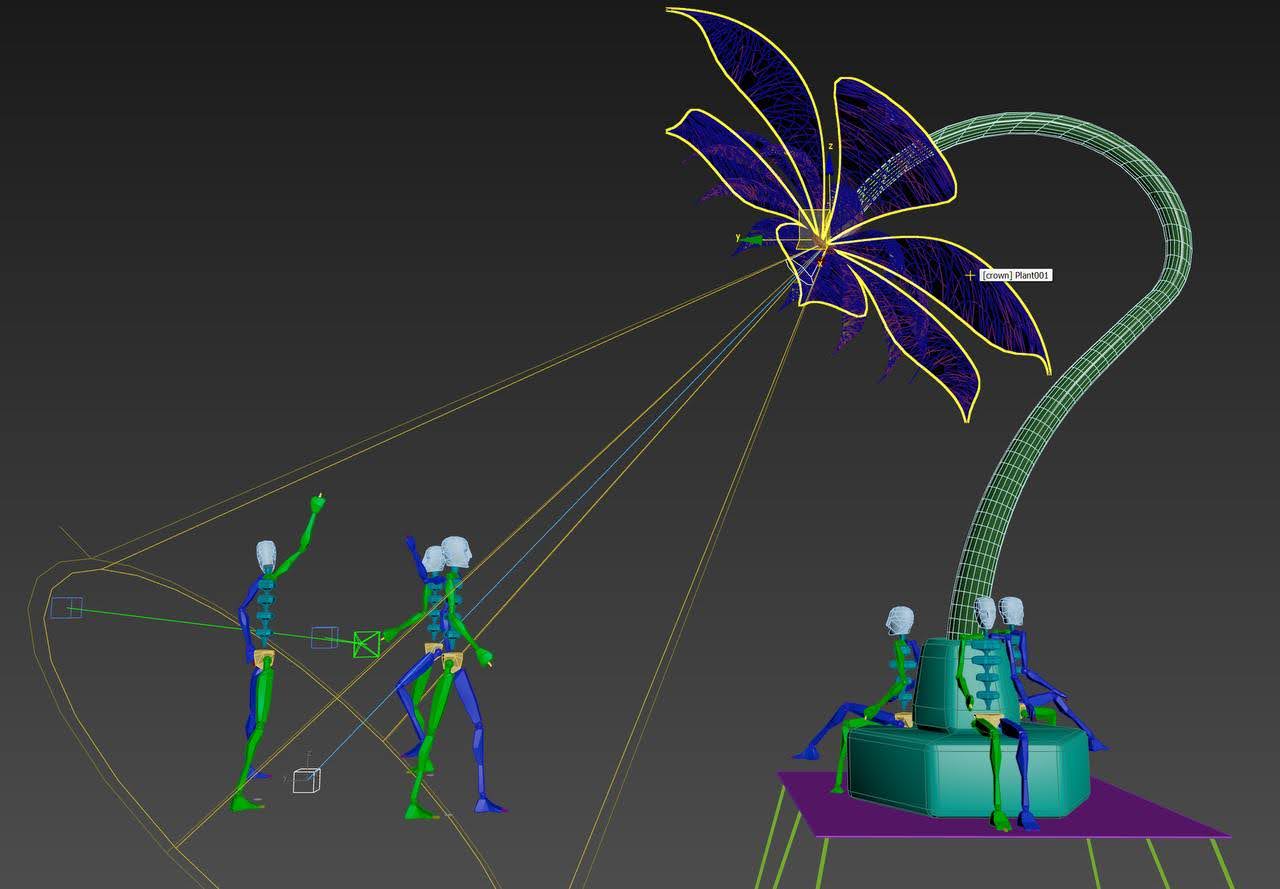Viewport: 1280px width, 889px height.
Task: Click the green crossed dummy helper gizmo
Action: 366,643
